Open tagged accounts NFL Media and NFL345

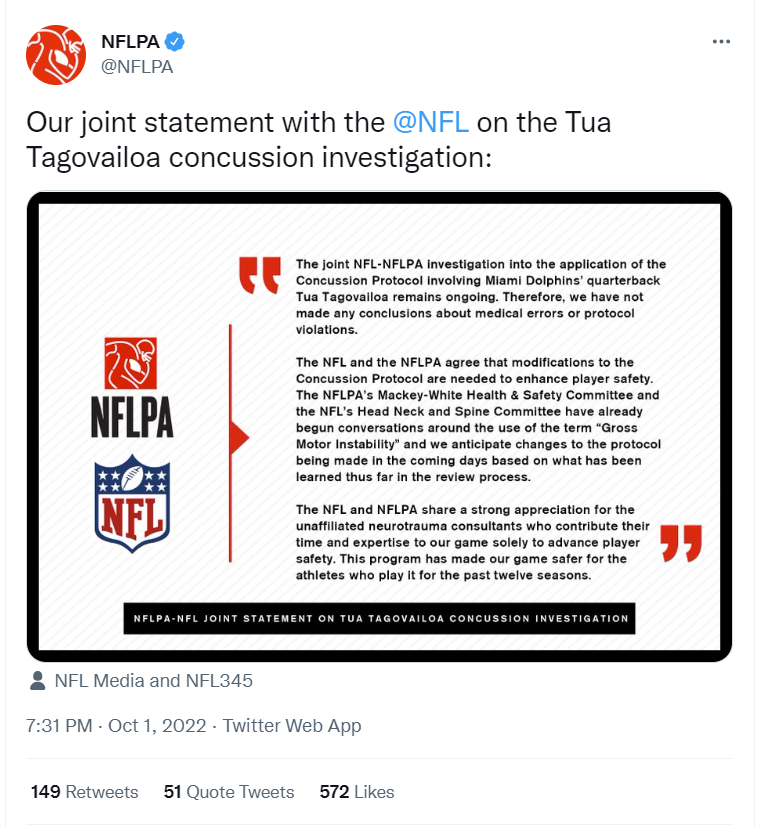point(153,681)
